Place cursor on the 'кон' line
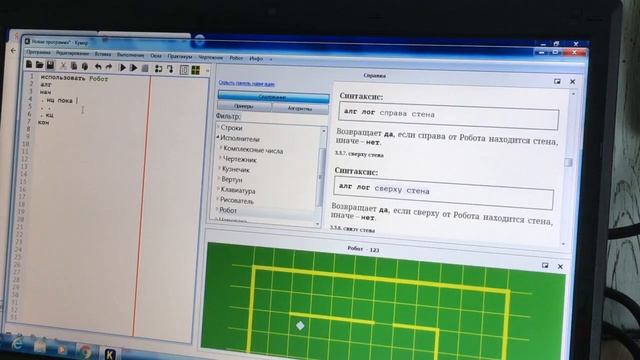The image size is (640, 360). point(44,122)
